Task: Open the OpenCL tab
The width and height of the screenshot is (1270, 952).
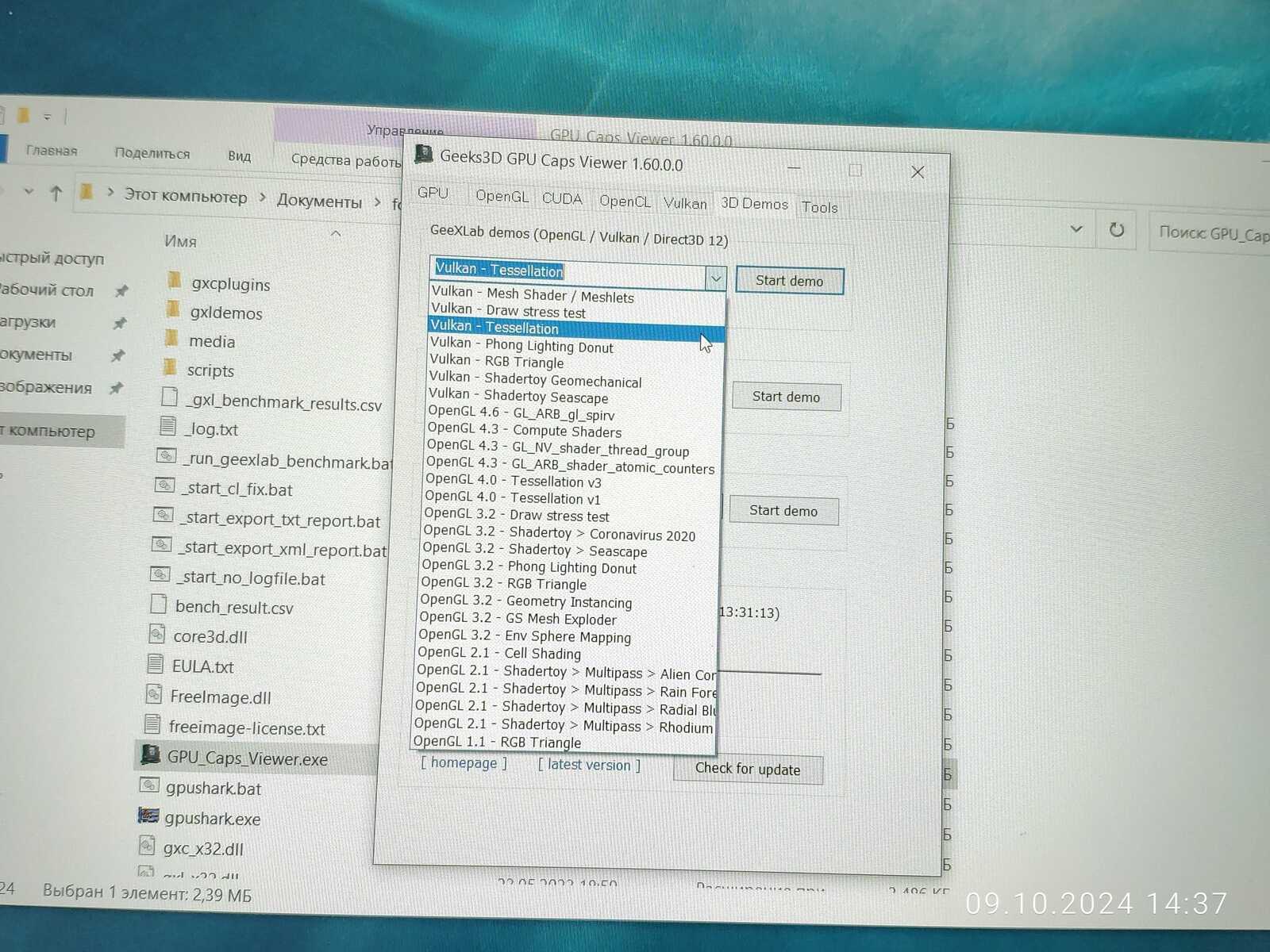Action: point(625,201)
